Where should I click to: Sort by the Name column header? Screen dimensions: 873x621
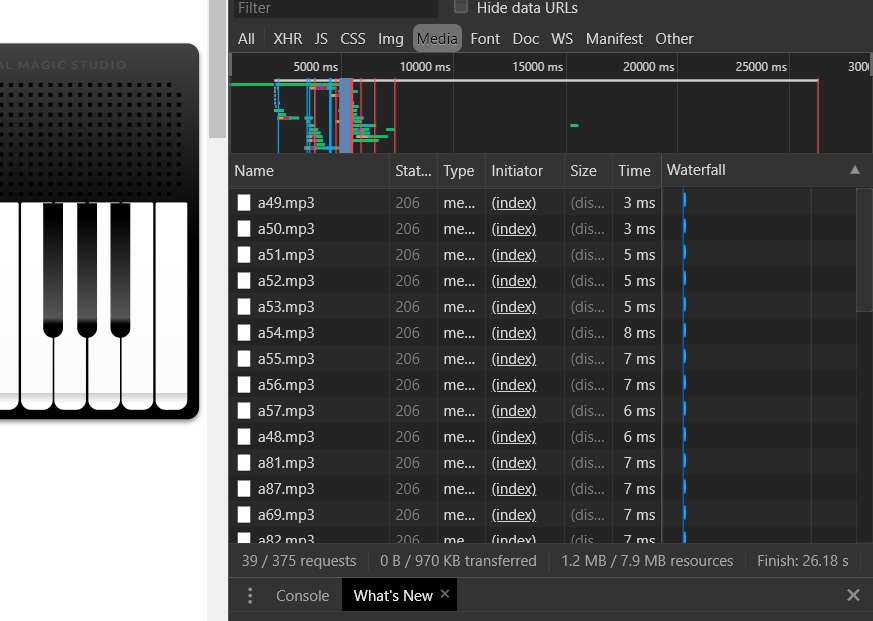click(x=309, y=170)
